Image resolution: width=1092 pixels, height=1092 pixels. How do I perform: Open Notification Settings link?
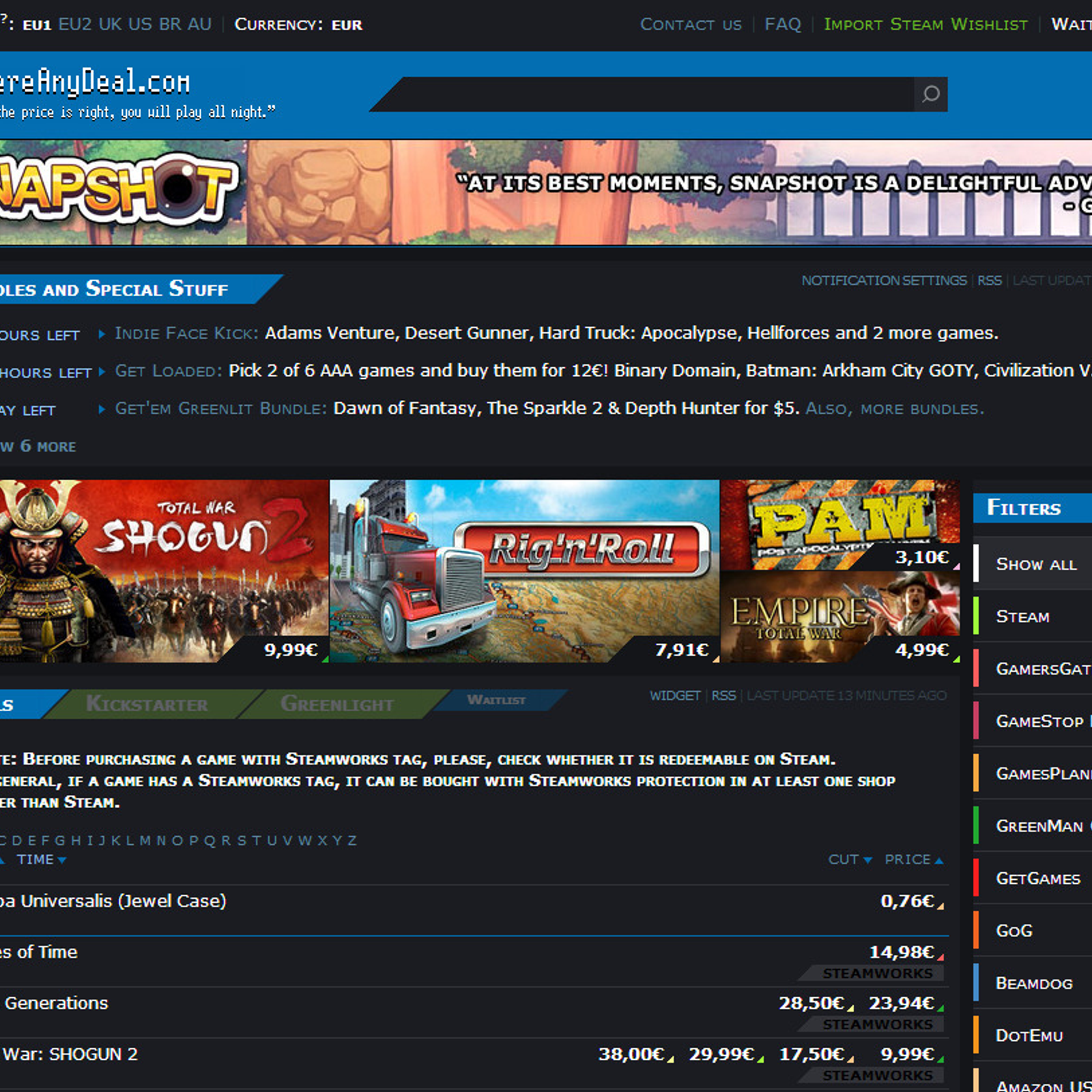pos(884,281)
